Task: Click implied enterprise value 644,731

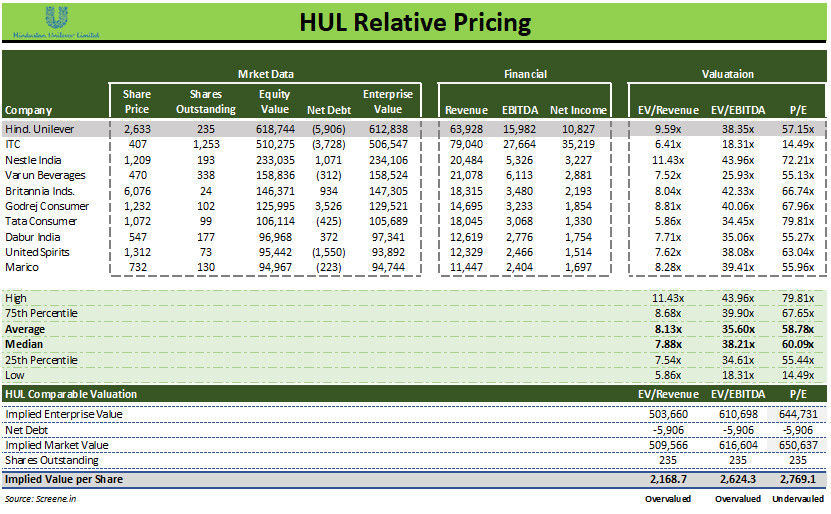Action: [x=798, y=414]
